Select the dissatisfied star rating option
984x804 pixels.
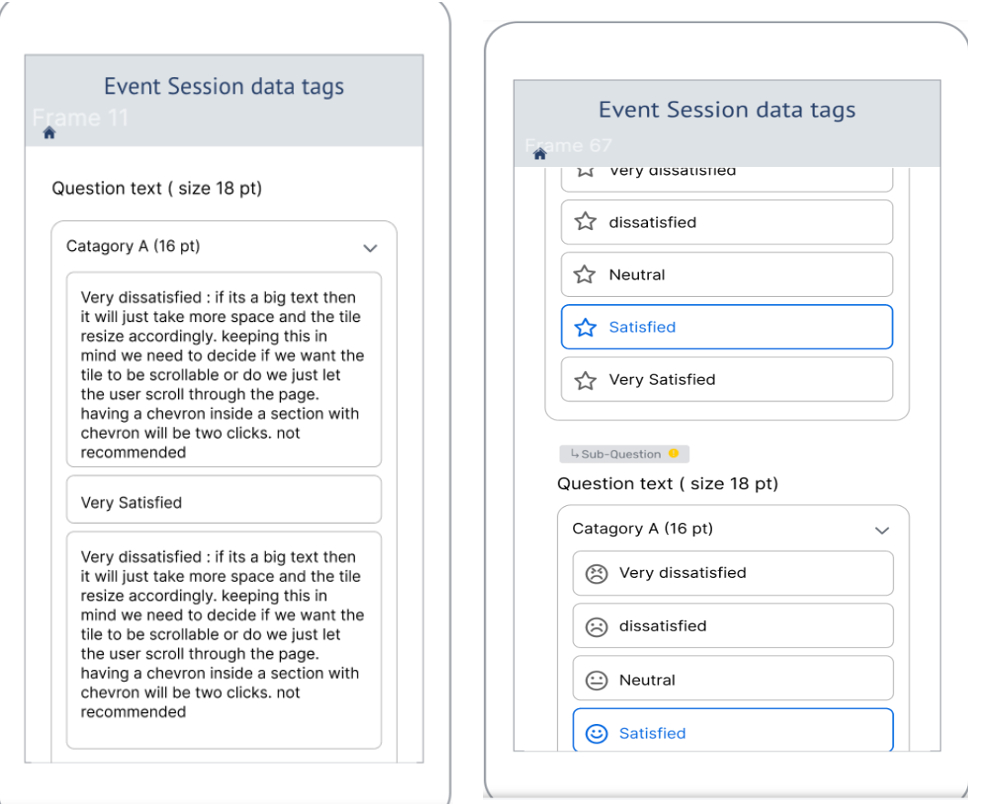(x=727, y=222)
